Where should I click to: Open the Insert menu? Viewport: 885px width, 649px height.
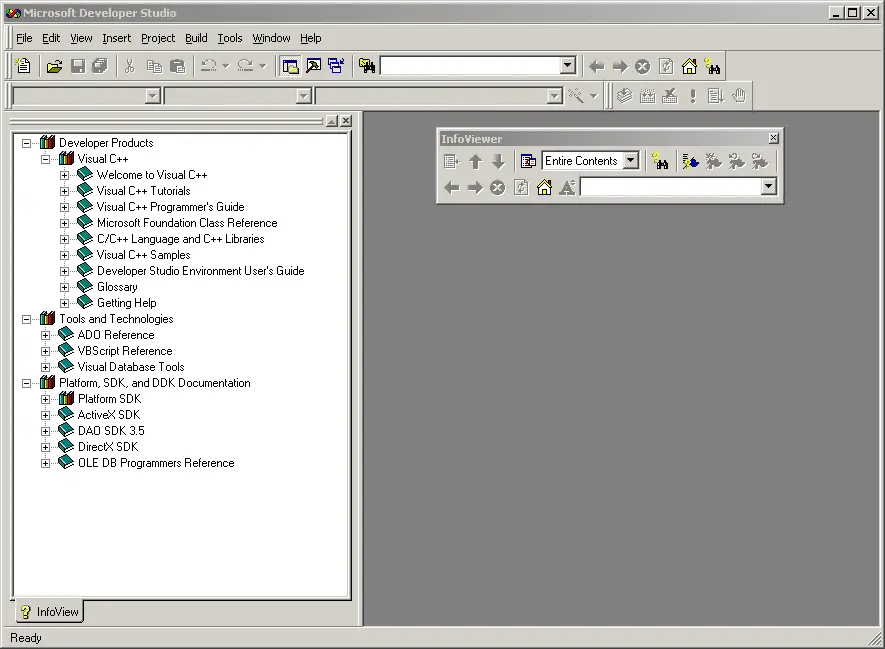click(116, 38)
